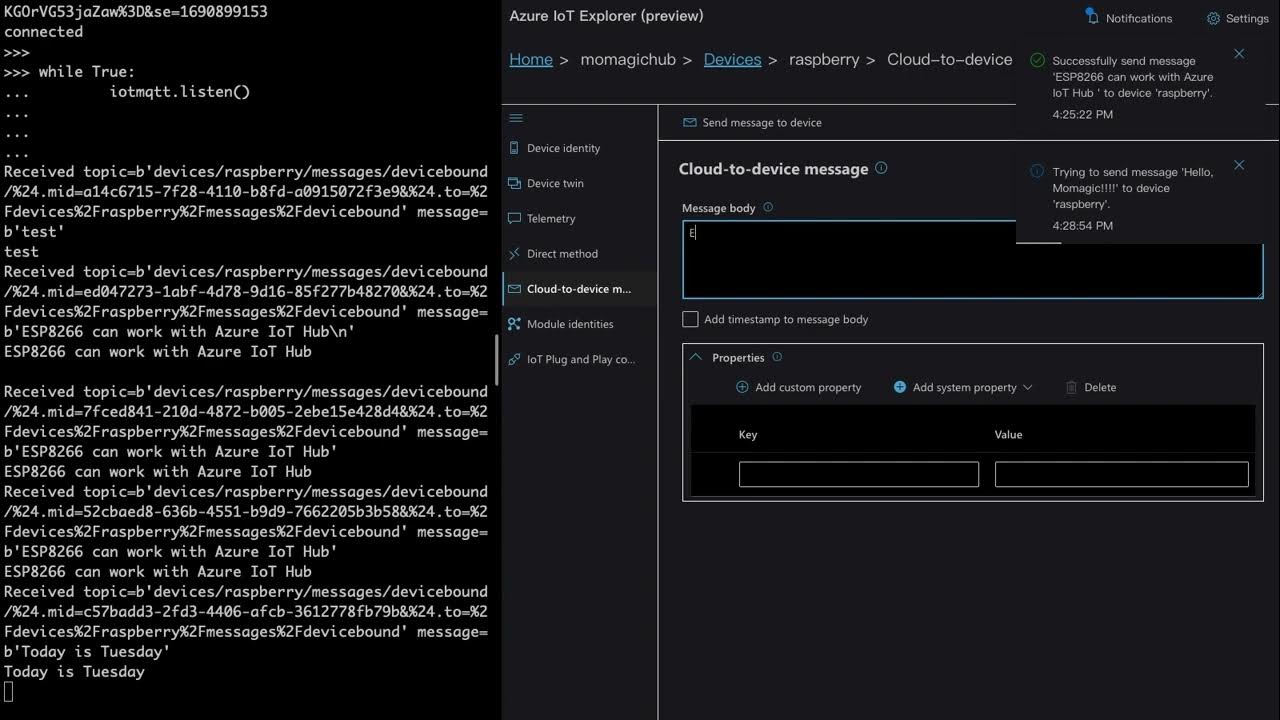Image resolution: width=1280 pixels, height=720 pixels.
Task: Click 'Value' column header
Action: pyautogui.click(x=1008, y=434)
